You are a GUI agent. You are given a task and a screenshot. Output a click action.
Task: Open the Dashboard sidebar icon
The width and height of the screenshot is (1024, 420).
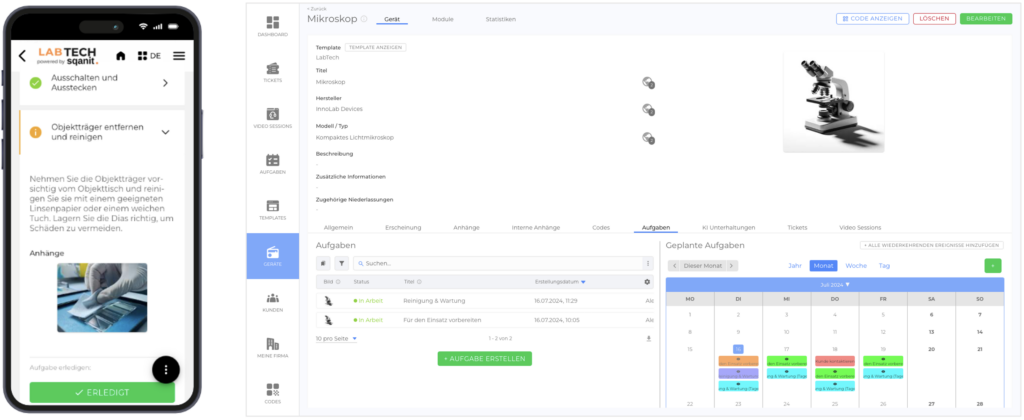(x=273, y=26)
